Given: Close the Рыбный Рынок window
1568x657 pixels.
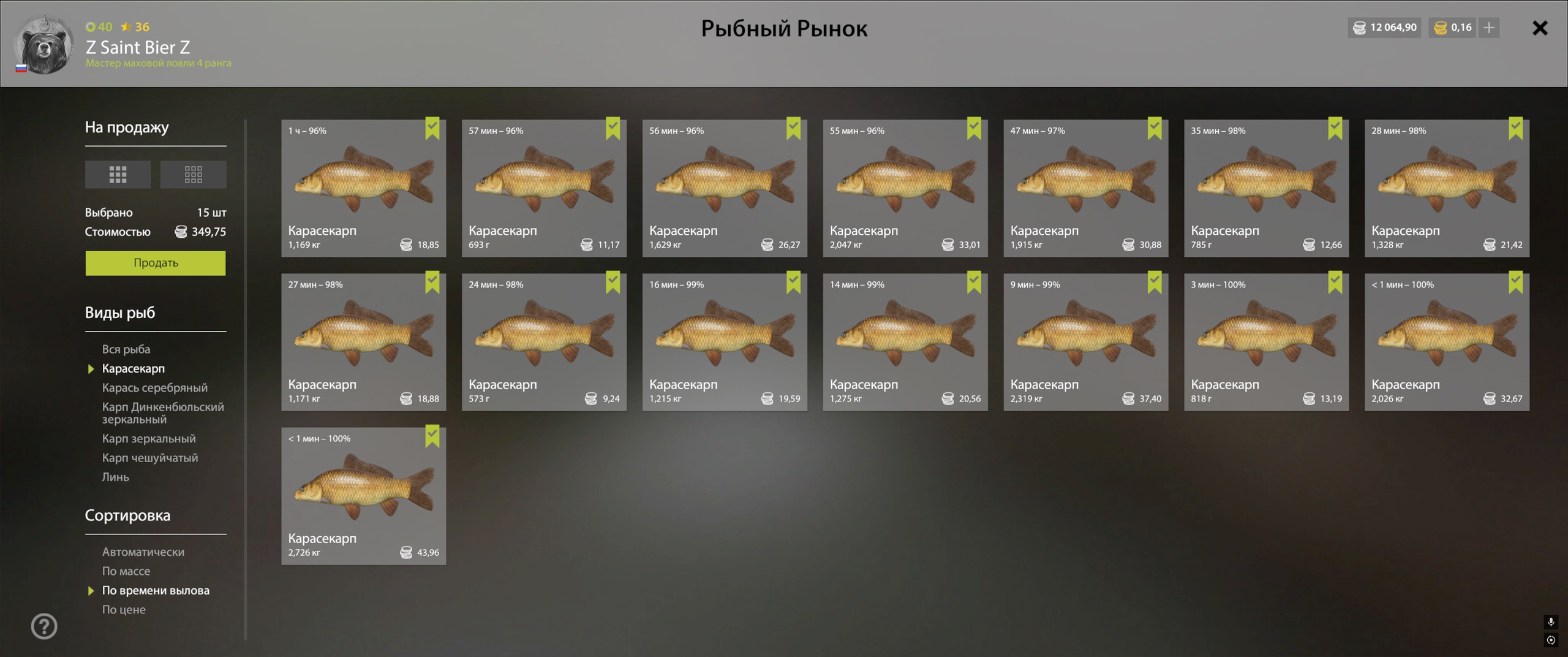Looking at the screenshot, I should pyautogui.click(x=1540, y=28).
